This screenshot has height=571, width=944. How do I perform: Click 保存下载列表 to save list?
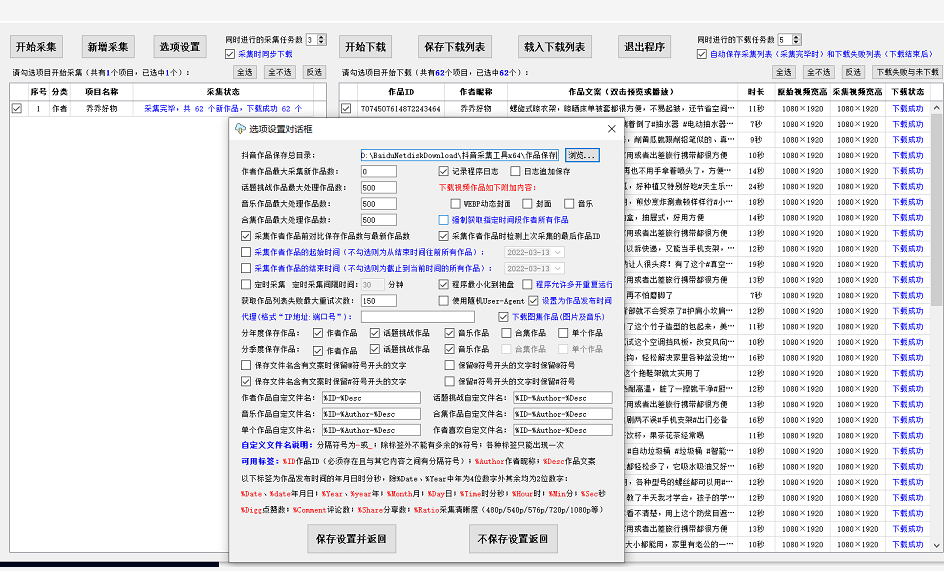point(454,47)
